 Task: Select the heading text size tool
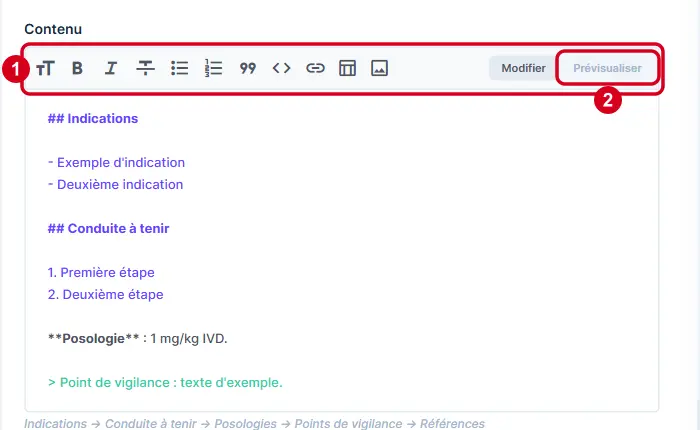tap(45, 68)
